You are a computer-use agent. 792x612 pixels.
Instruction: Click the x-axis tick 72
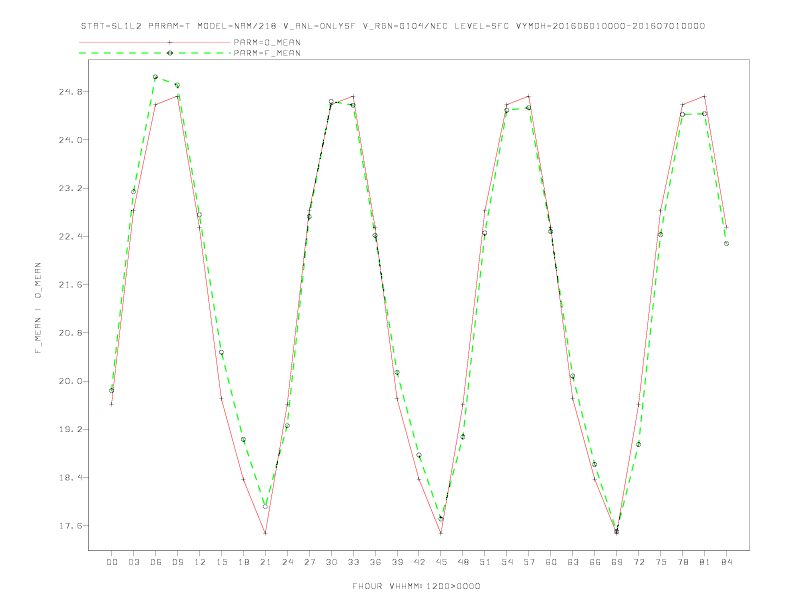point(638,562)
